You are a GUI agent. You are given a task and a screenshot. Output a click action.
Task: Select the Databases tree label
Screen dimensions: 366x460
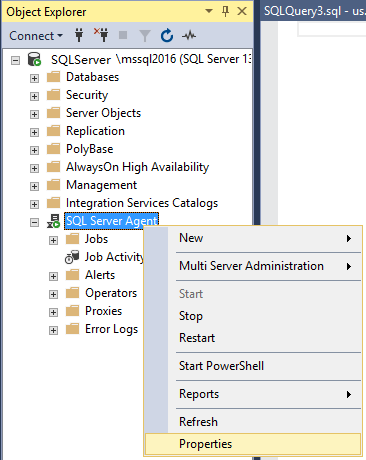pyautogui.click(x=92, y=77)
